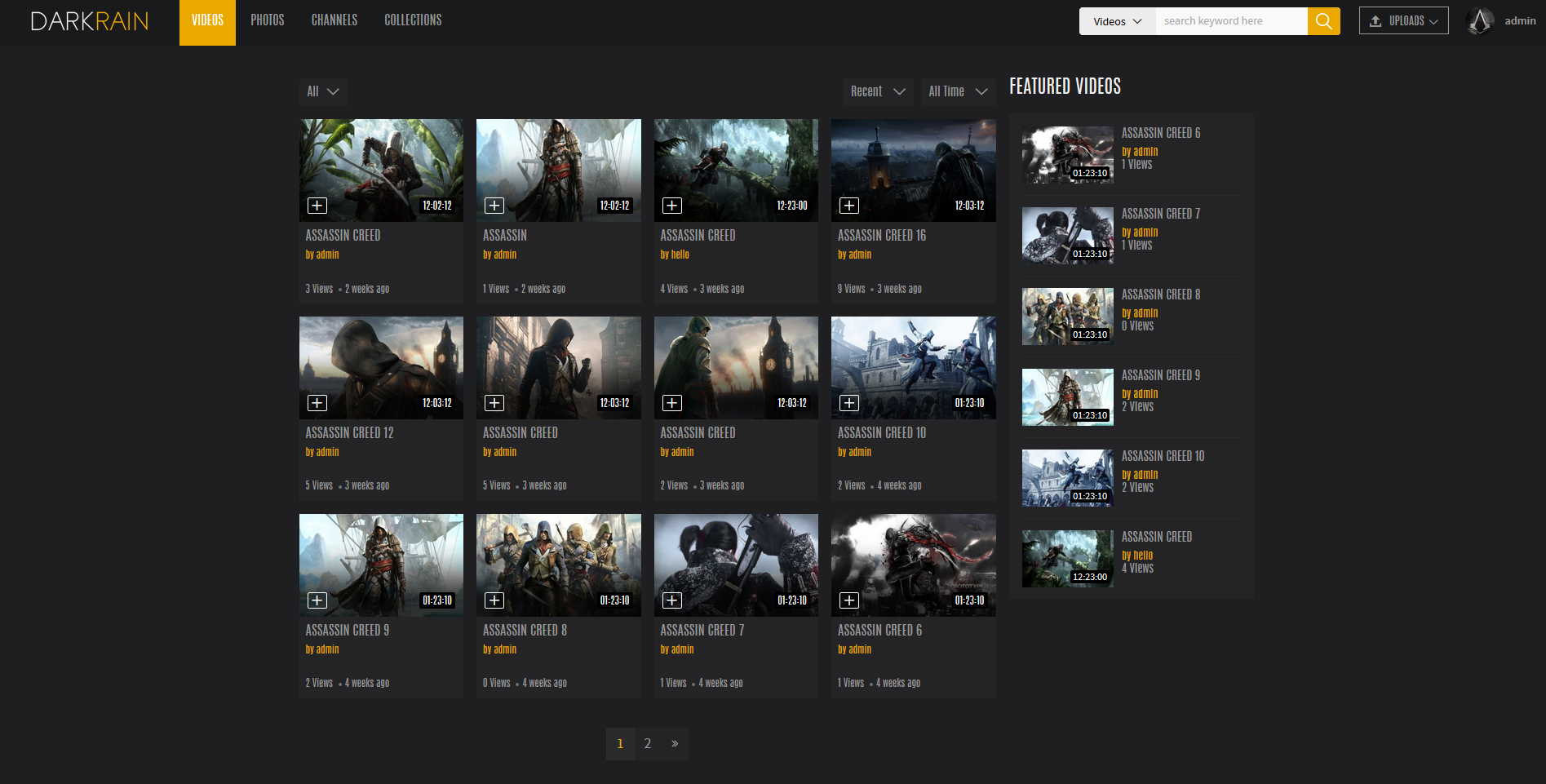Click 'by hello' author link in video grid
Image resolution: width=1546 pixels, height=784 pixels.
pos(675,255)
